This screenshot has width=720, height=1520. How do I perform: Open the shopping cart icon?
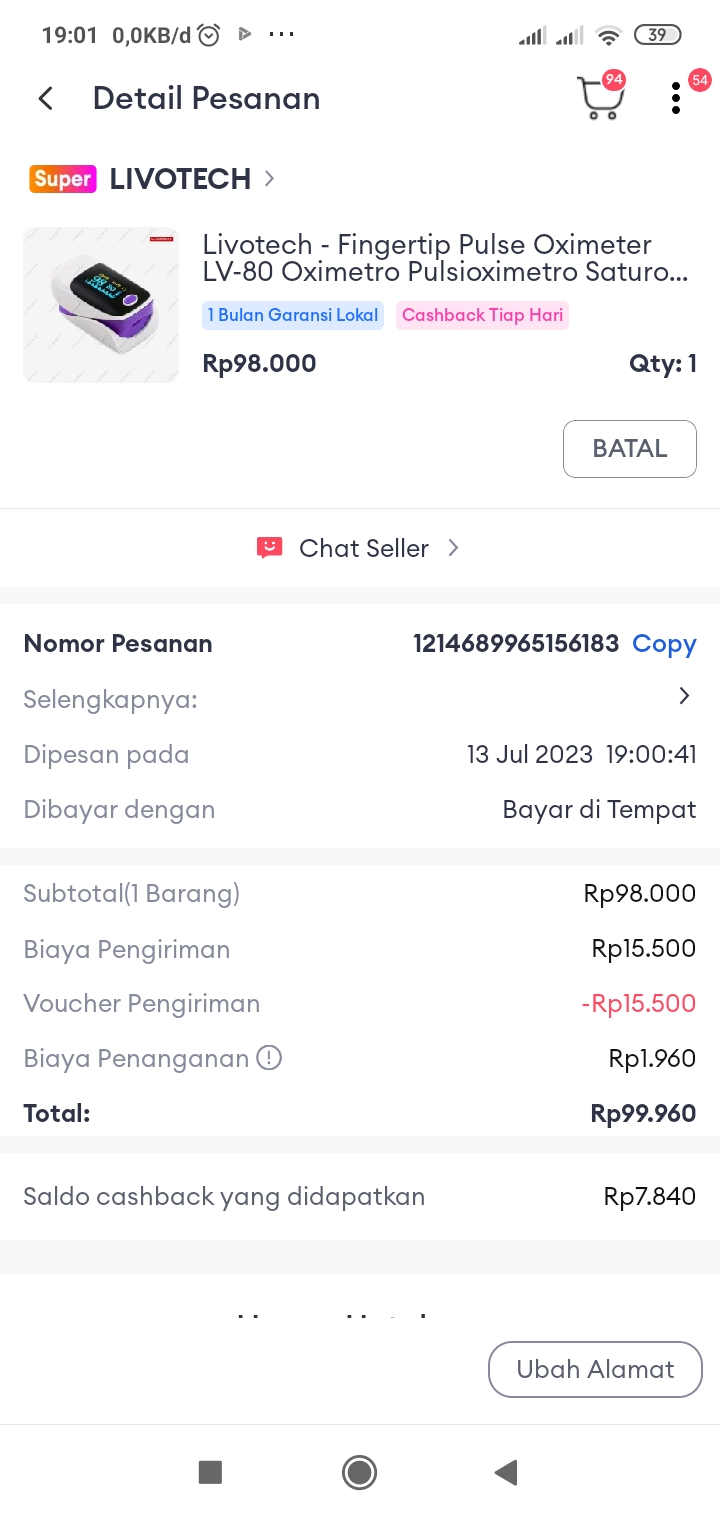[x=600, y=98]
